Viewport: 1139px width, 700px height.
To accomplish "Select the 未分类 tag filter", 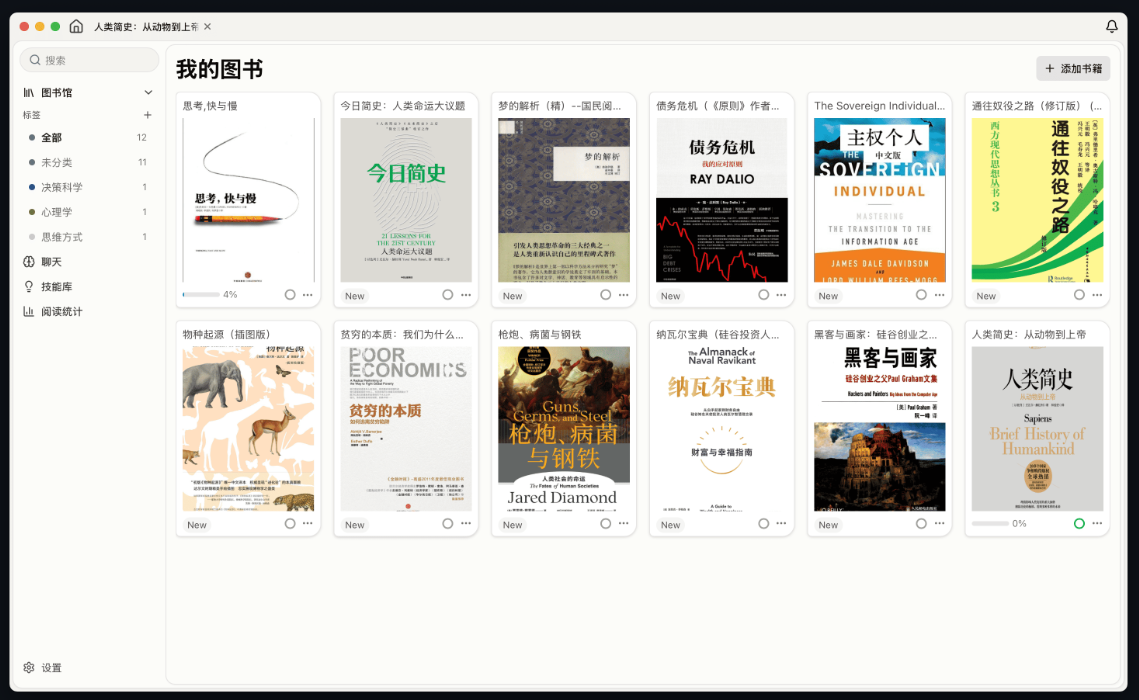I will pos(56,163).
